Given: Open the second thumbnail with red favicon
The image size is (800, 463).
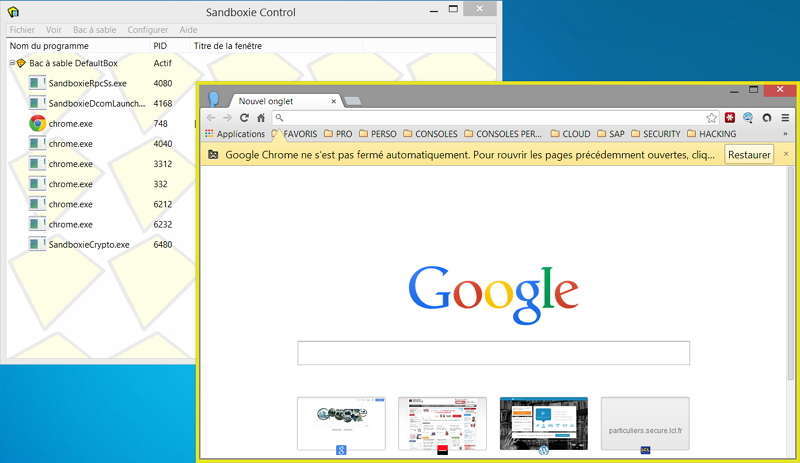Looking at the screenshot, I should point(442,424).
